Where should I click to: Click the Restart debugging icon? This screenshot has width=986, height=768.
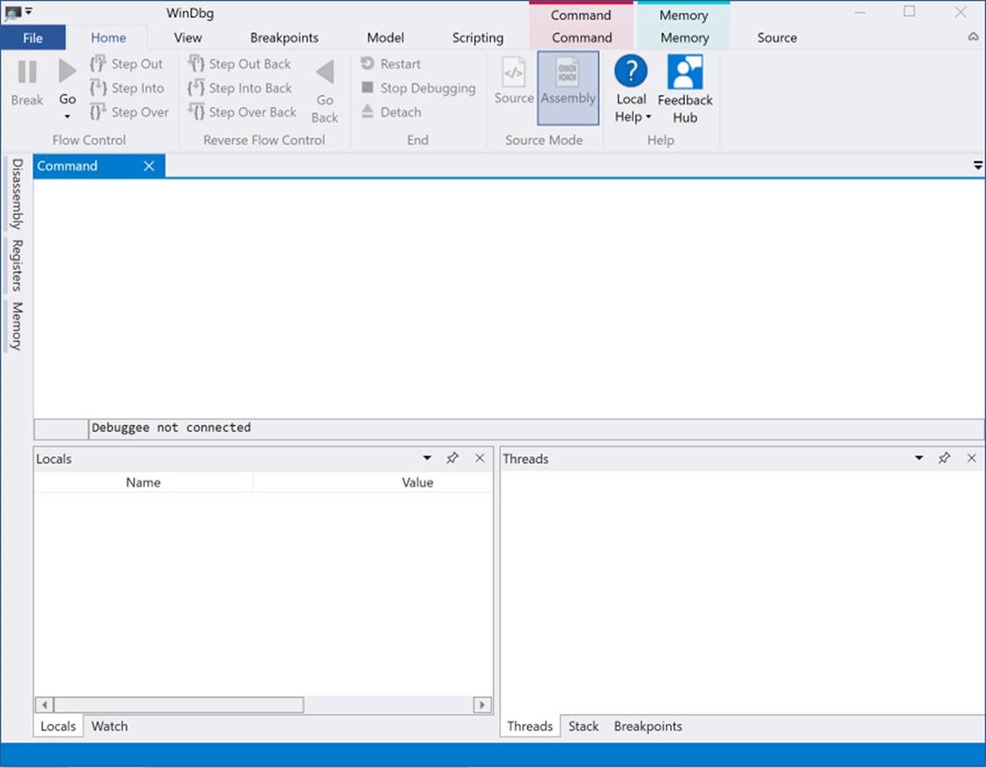point(368,63)
